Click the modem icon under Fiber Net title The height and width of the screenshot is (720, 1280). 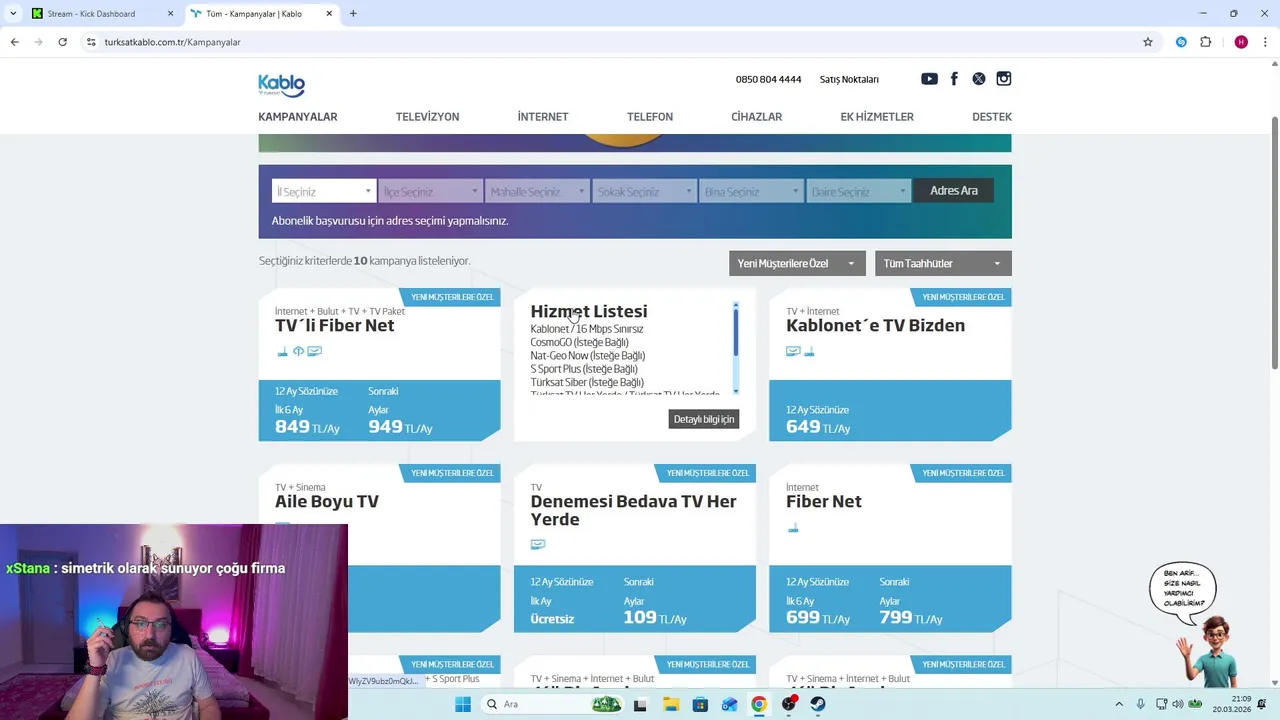pos(793,528)
